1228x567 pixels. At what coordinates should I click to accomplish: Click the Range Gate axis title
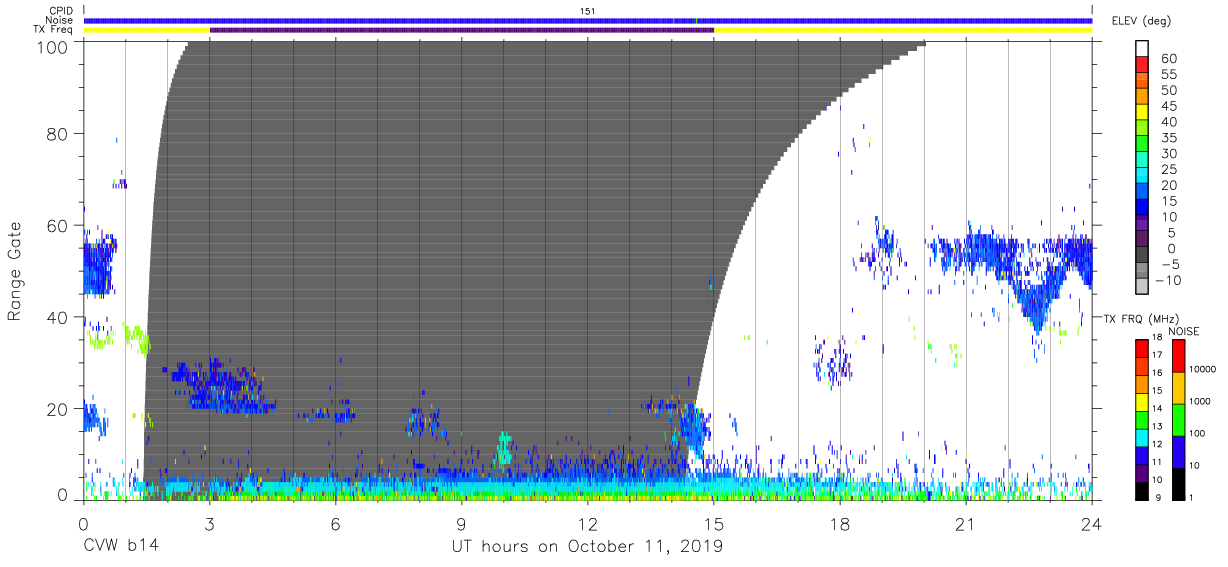click(15, 272)
